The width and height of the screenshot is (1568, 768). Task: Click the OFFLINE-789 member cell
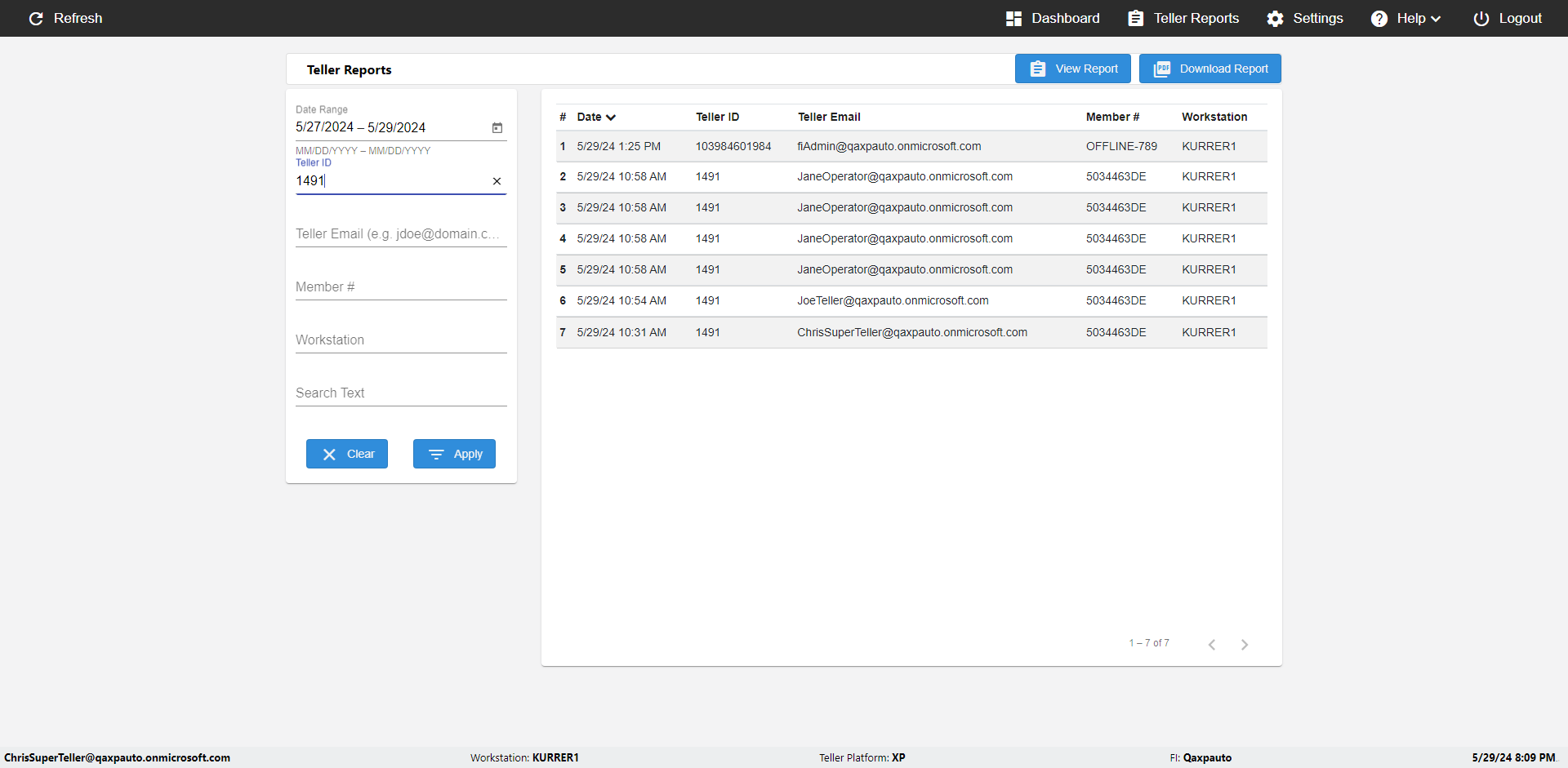point(1121,147)
